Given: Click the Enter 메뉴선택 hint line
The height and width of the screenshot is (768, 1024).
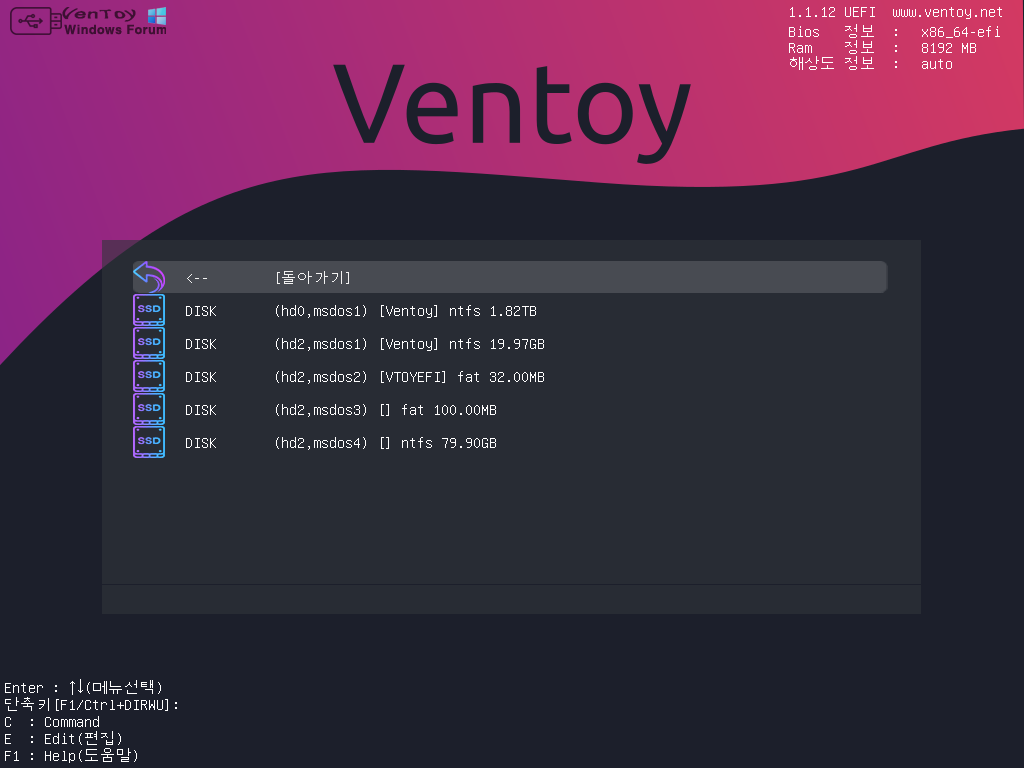Looking at the screenshot, I should pyautogui.click(x=84, y=687).
